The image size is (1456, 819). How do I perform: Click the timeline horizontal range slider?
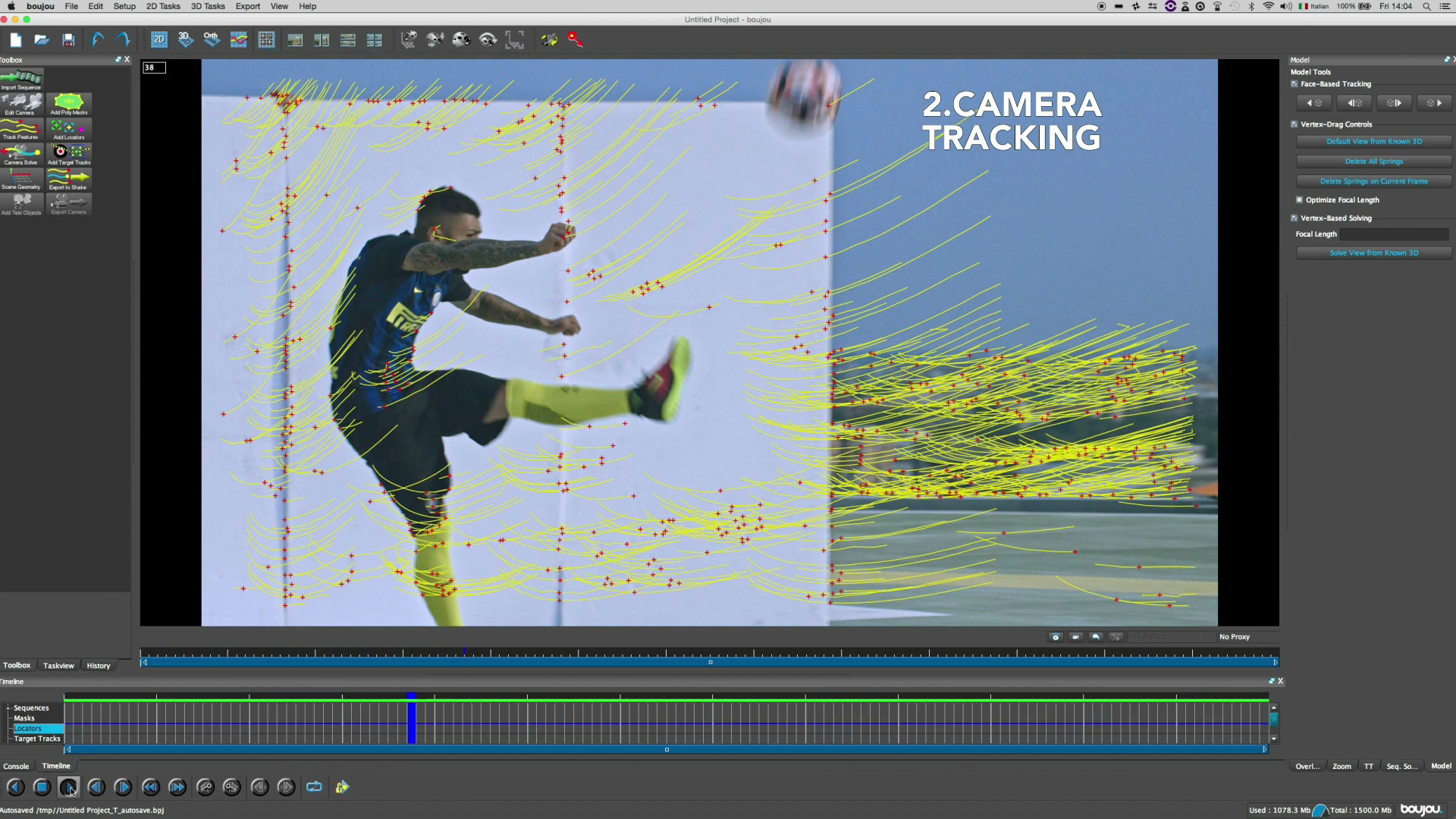click(x=667, y=749)
